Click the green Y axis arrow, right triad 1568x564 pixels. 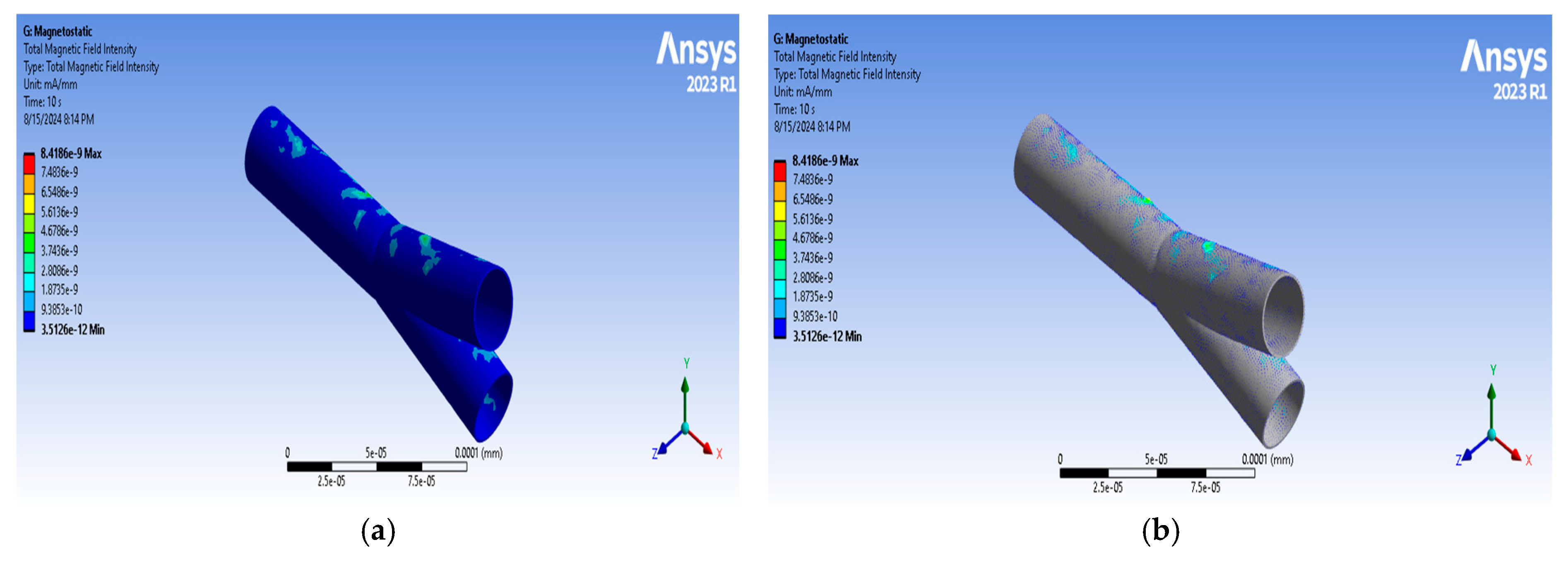coord(1492,393)
